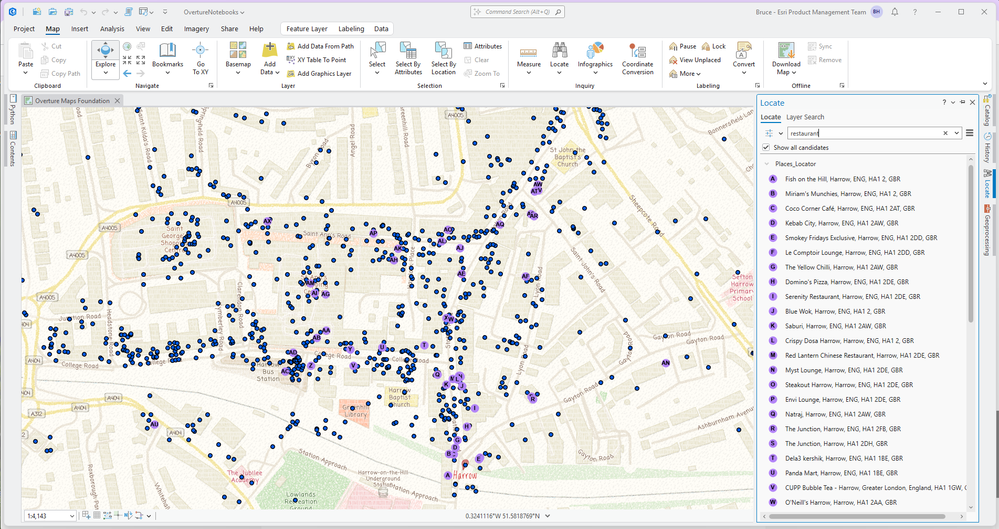This screenshot has height=529, width=999.
Task: Click the Add Data icon
Action: (269, 51)
